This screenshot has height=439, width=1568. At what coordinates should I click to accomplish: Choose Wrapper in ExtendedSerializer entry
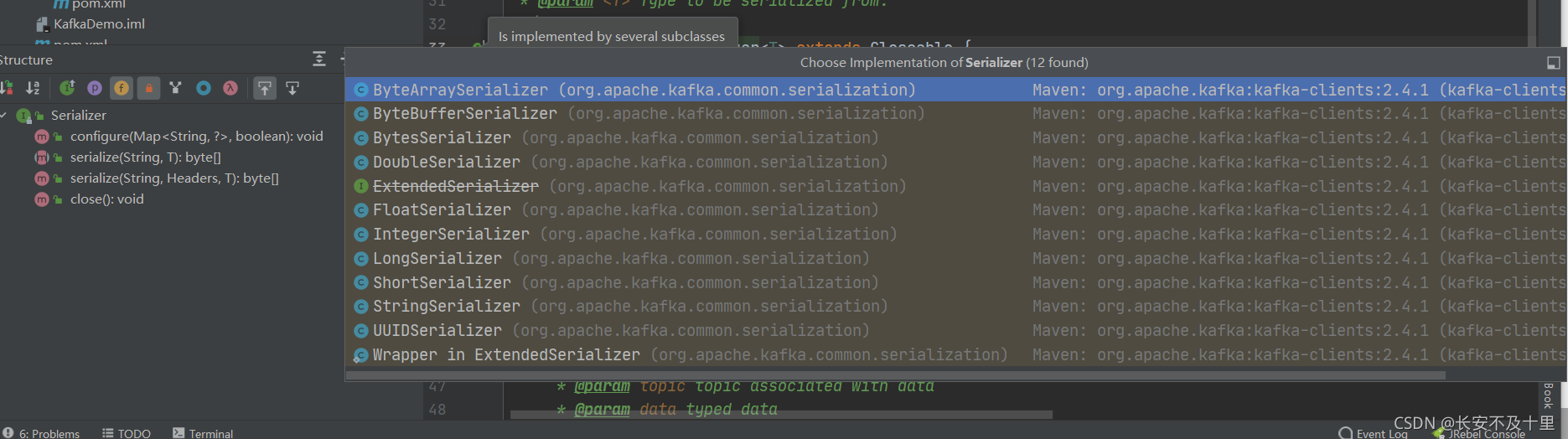click(955, 354)
